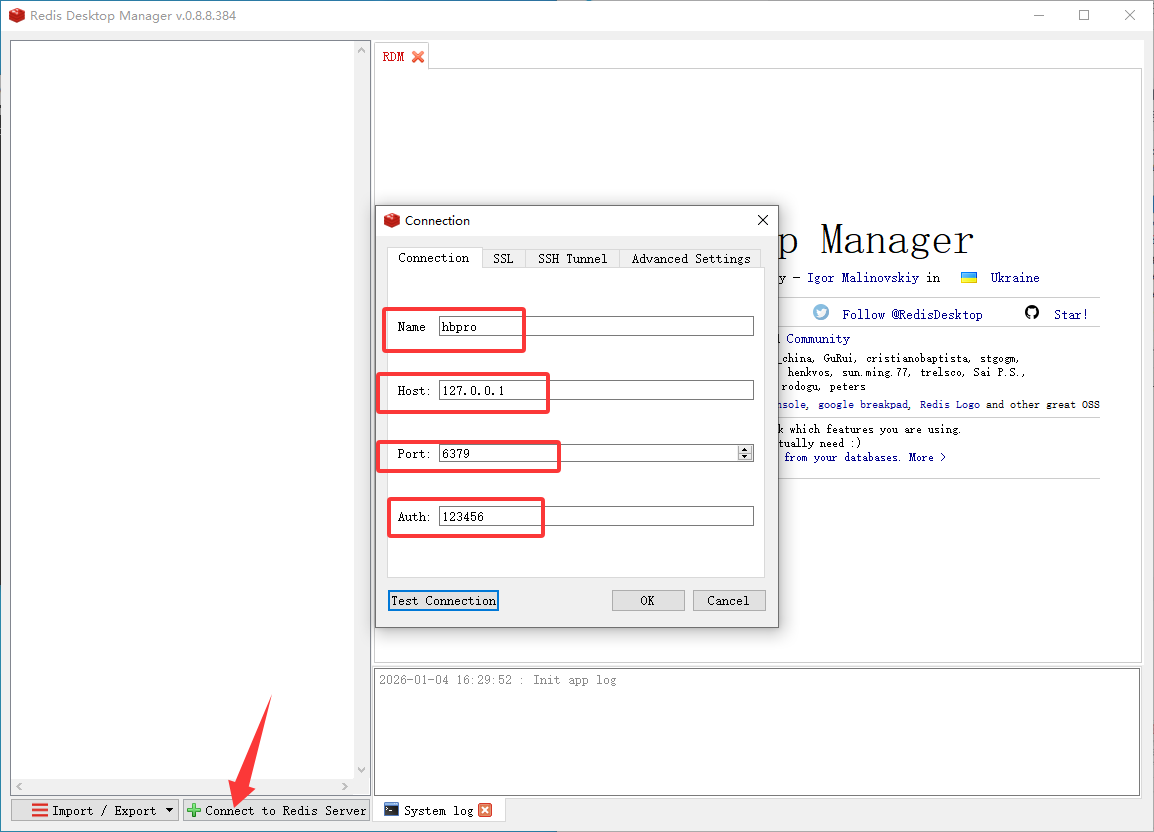Open the Follow @RedisDesktop link
The height and width of the screenshot is (832, 1154).
click(912, 314)
